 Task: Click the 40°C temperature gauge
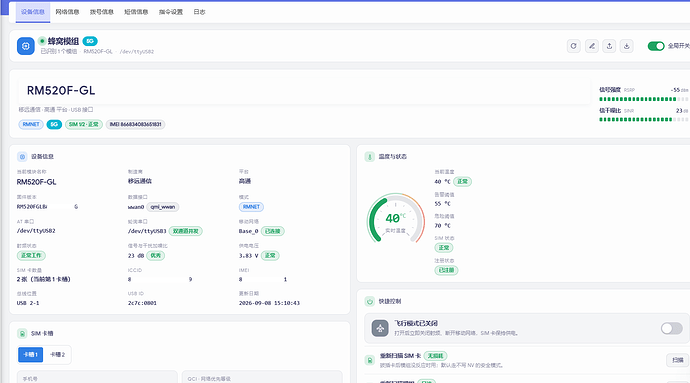point(396,218)
